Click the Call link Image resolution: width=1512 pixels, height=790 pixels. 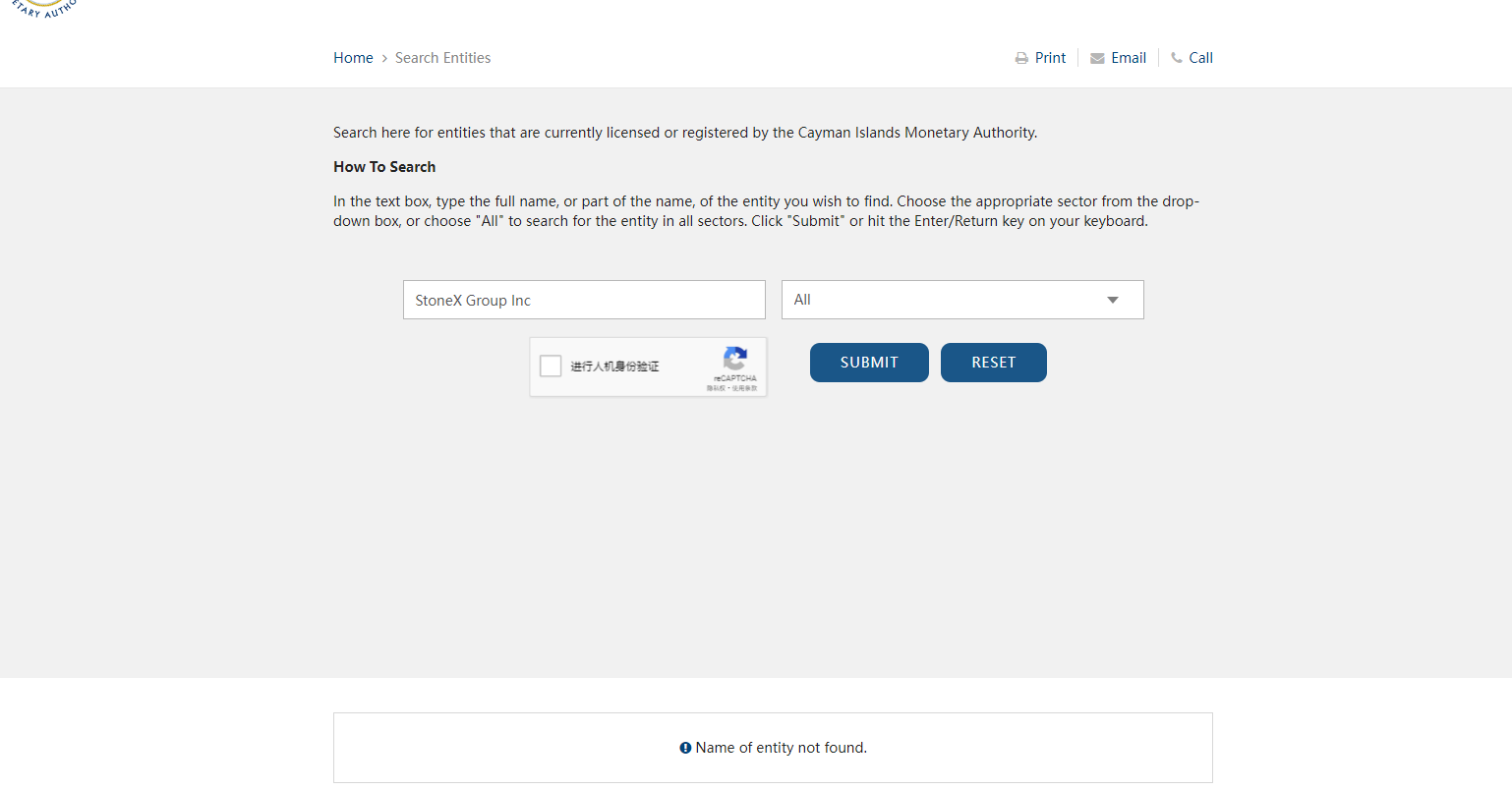(1200, 58)
